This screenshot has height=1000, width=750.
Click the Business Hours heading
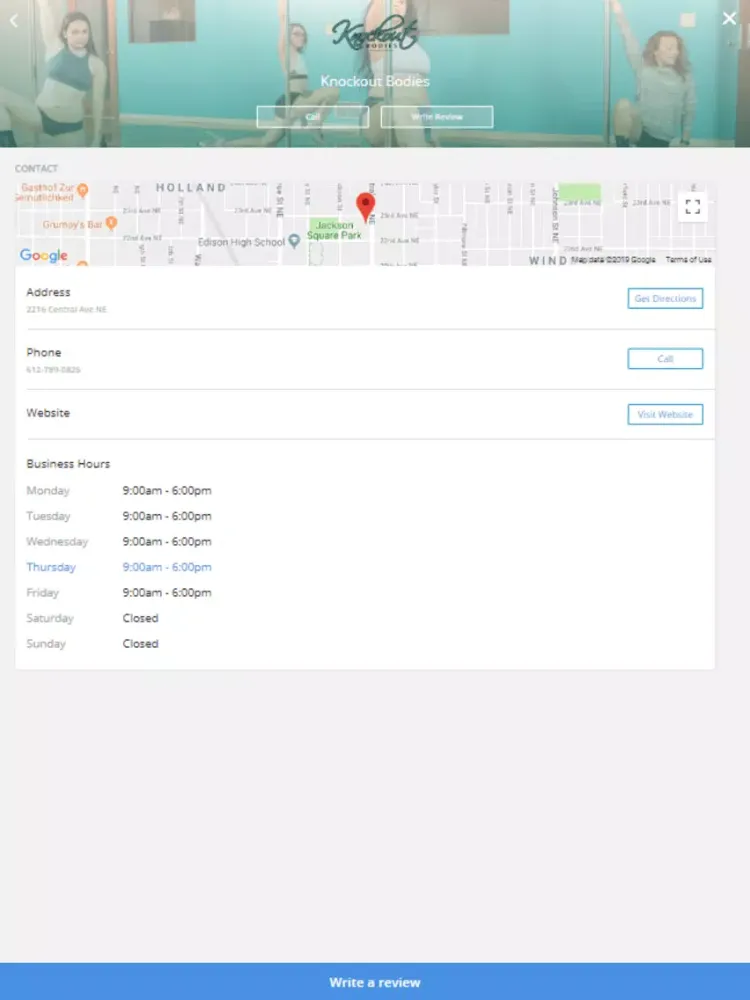pos(68,464)
